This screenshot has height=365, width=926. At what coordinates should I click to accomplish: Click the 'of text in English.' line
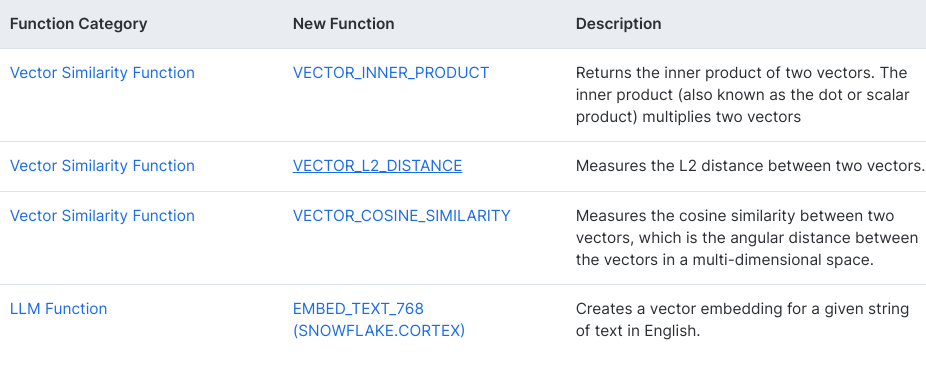[x=638, y=331]
